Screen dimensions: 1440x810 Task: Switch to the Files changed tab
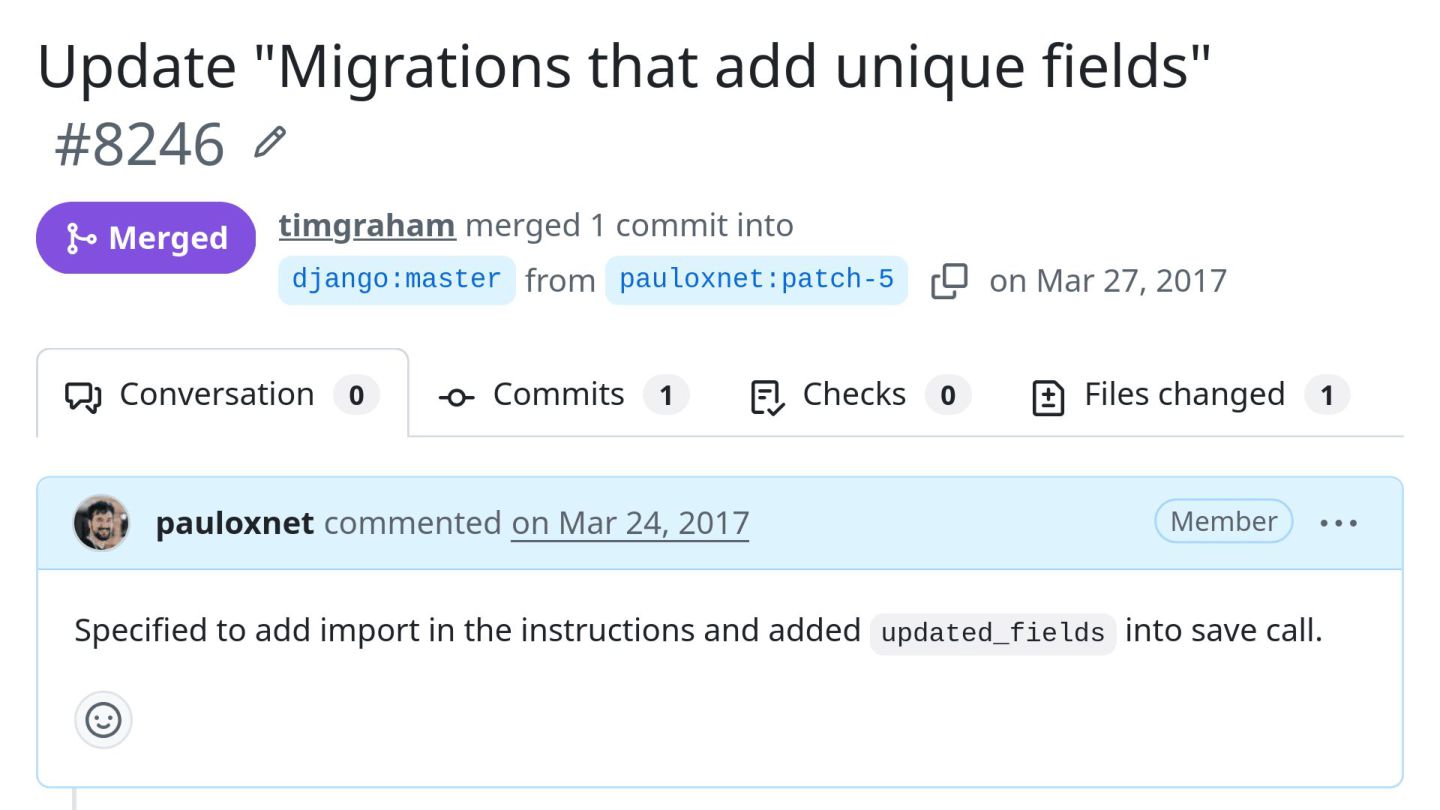click(x=1190, y=395)
